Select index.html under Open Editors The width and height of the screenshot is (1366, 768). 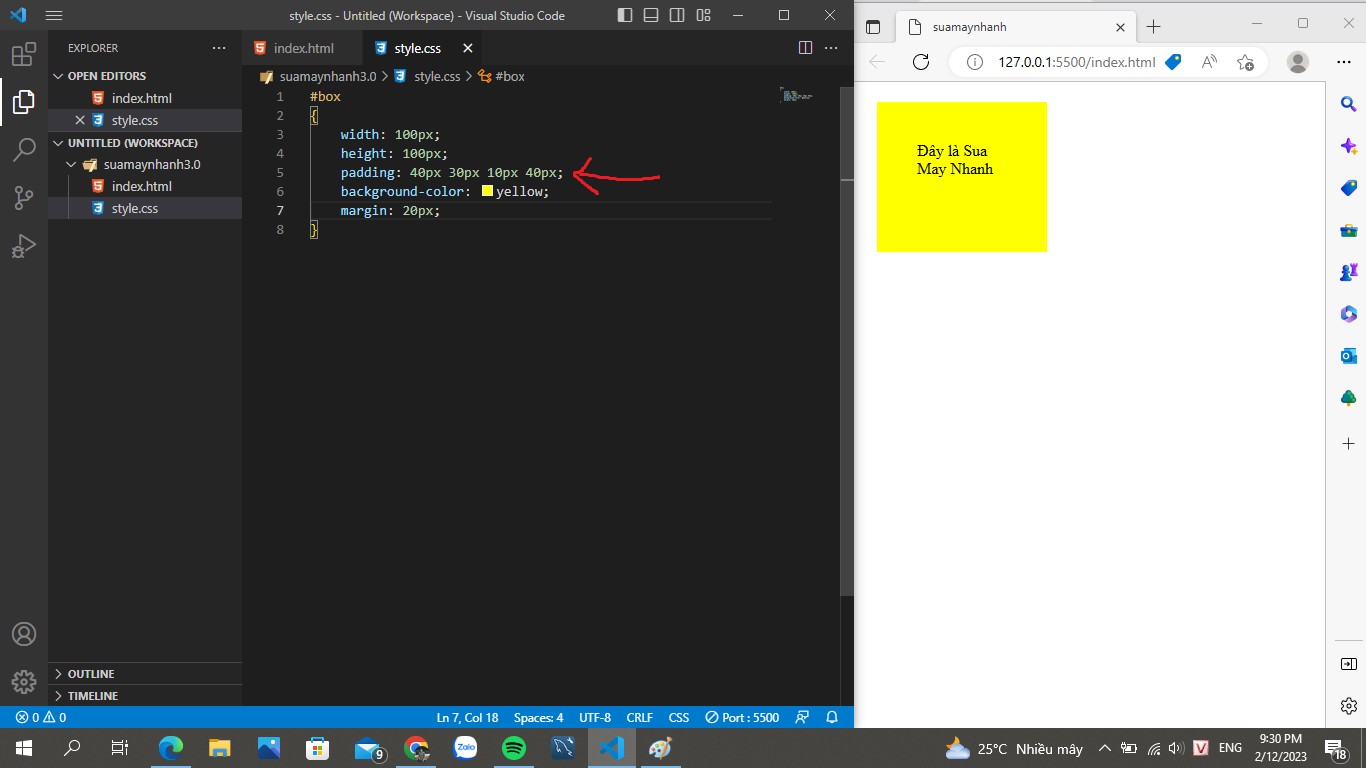145,98
